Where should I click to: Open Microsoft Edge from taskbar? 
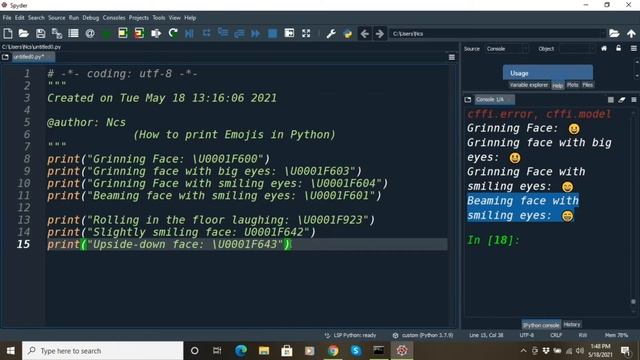coord(241,351)
